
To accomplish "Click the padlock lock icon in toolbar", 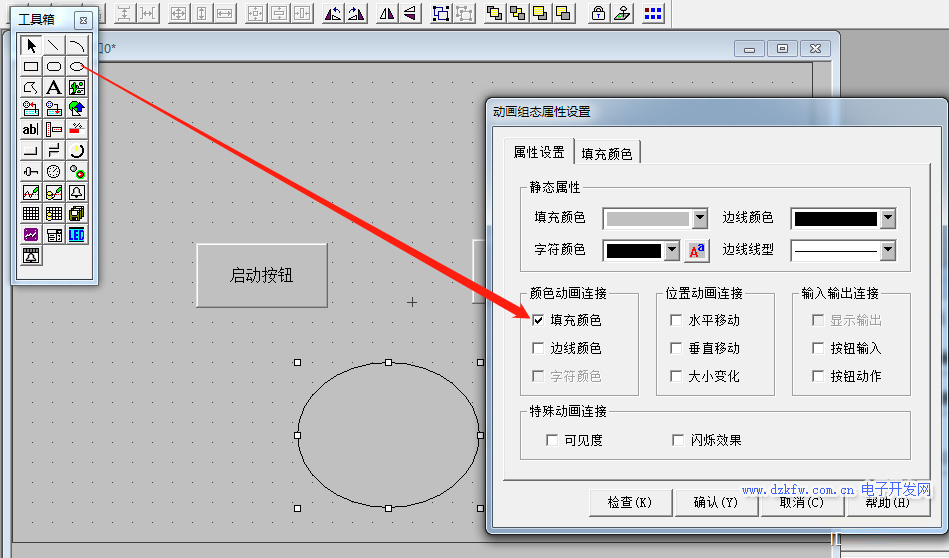I will click(x=598, y=13).
